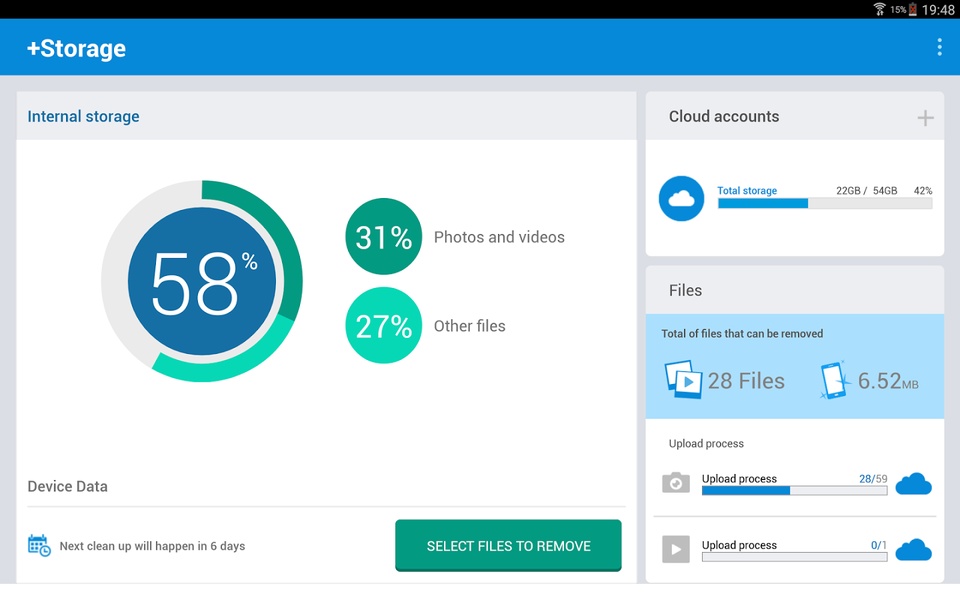Click the phone clean-up icon beside 6.52MB
This screenshot has width=960, height=600.
click(835, 380)
